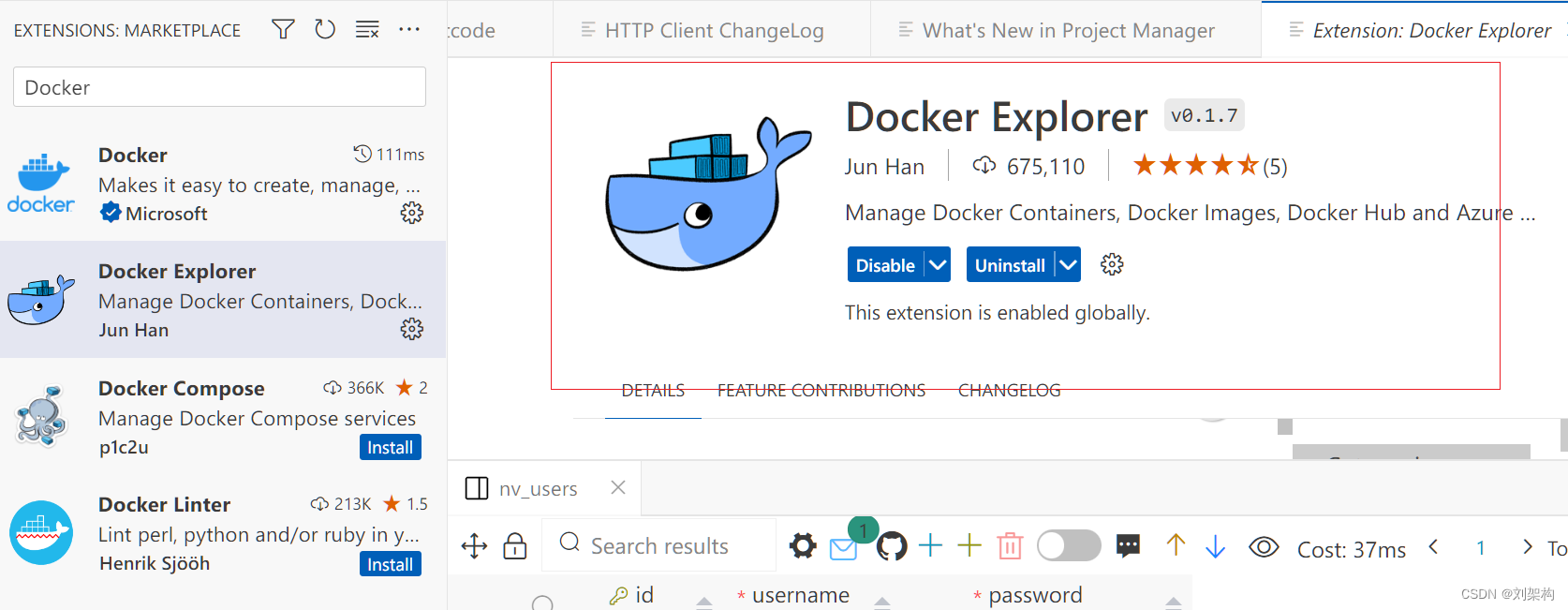Screen dimensions: 1568x610
Task: Open manage gear for Docker Explorer list item
Action: click(412, 329)
